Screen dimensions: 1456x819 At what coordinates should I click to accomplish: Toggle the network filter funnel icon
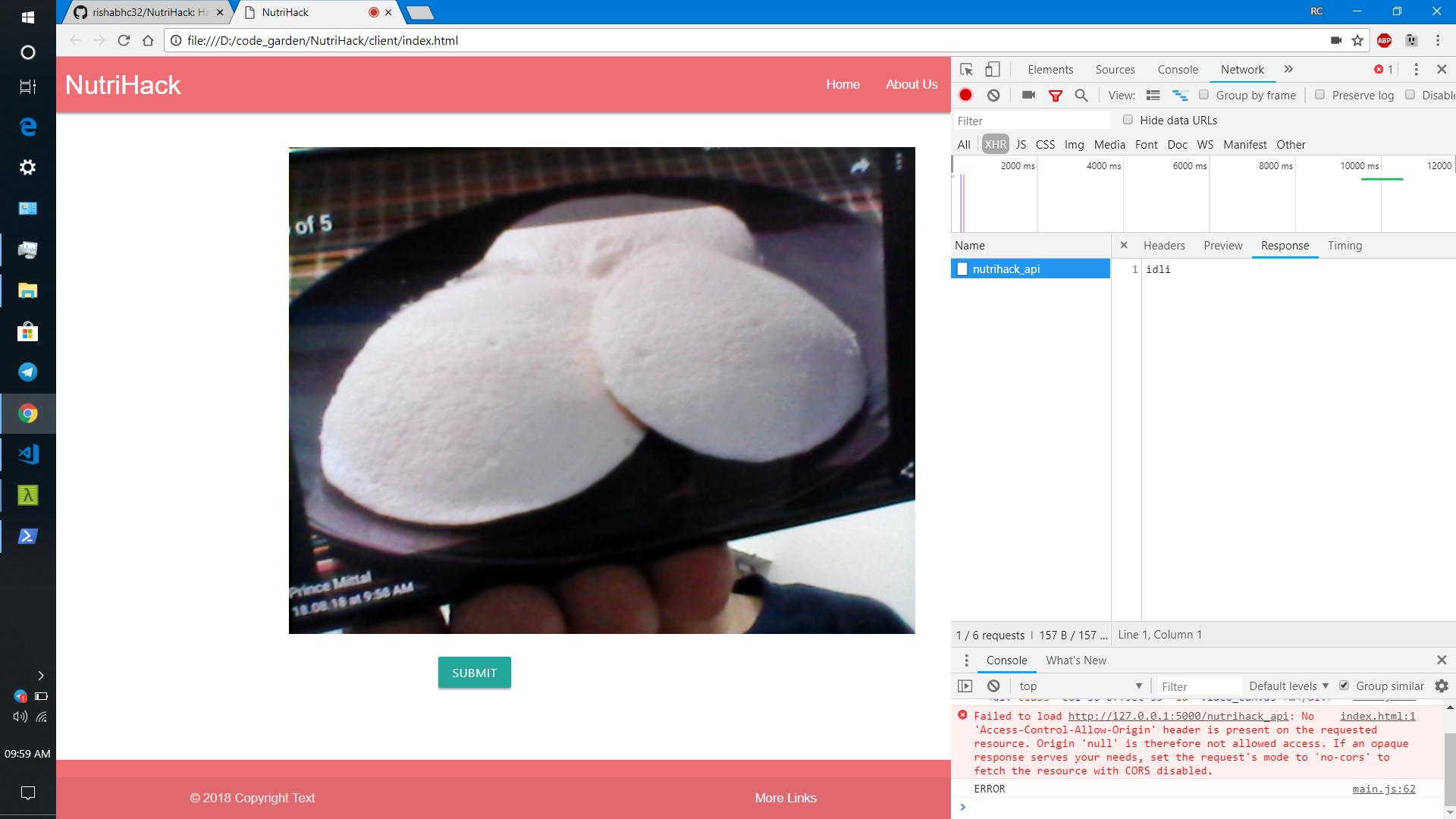pos(1055,95)
